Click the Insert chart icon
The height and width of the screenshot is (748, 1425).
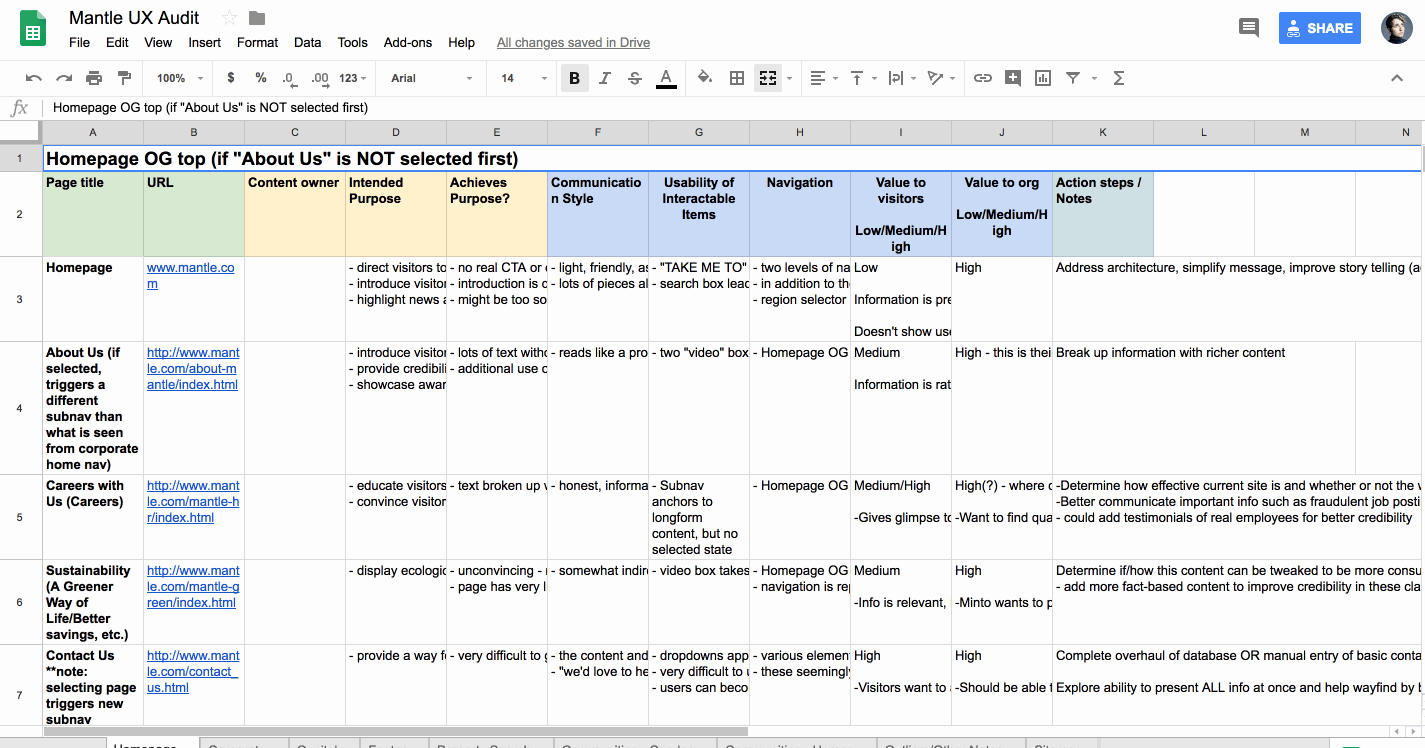pos(1043,78)
